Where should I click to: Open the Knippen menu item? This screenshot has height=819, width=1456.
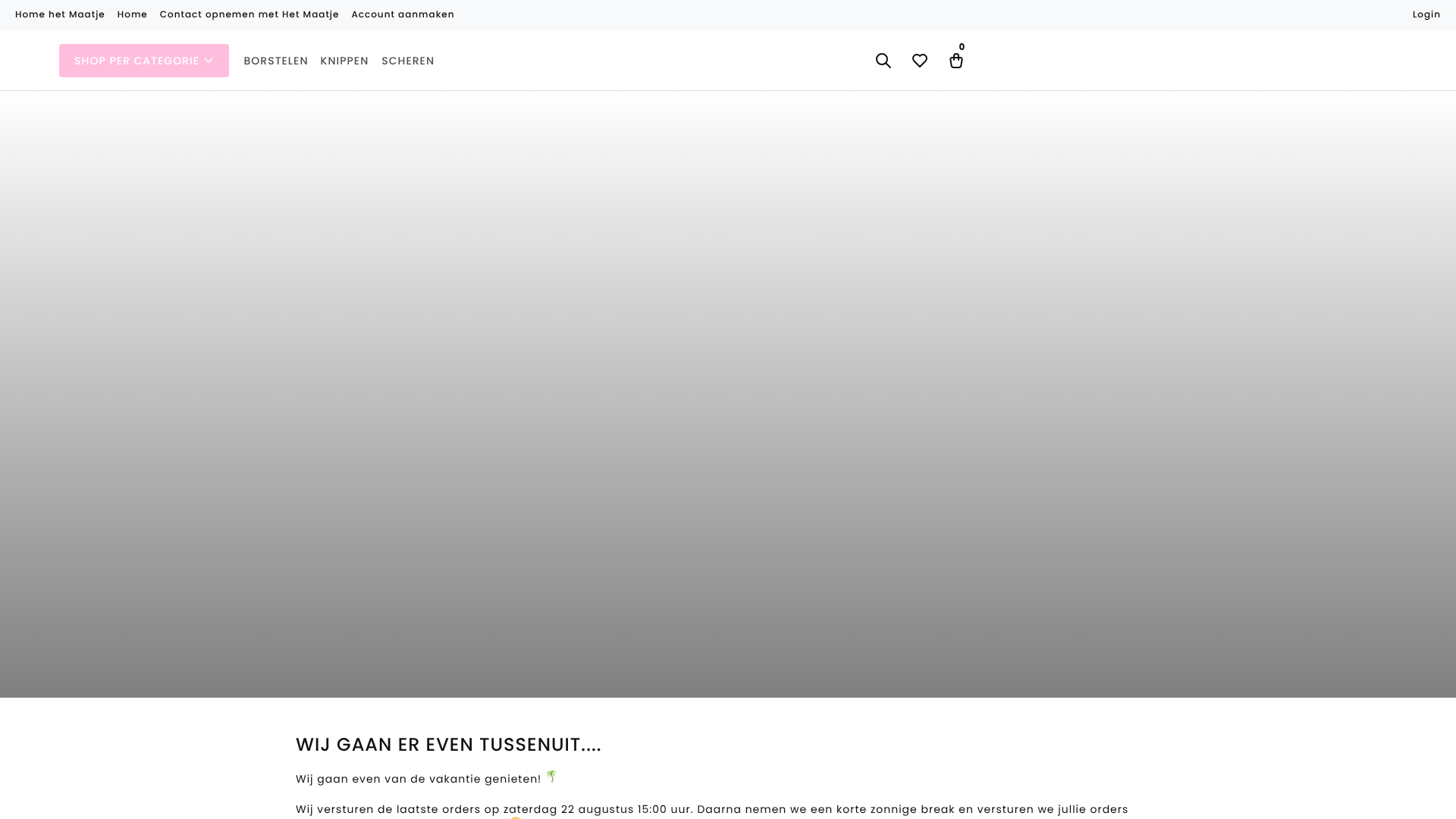[344, 61]
